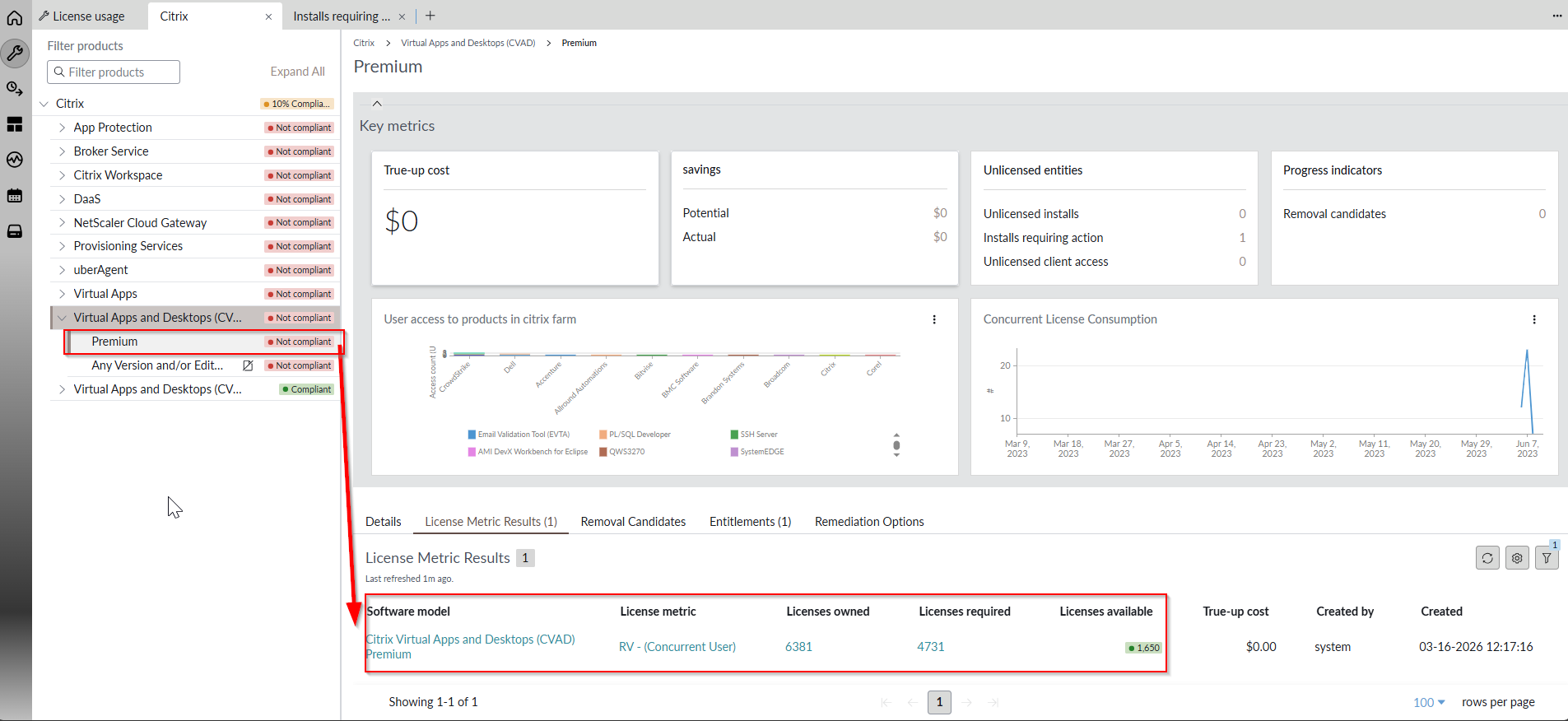Open Concurrent License Consumption chart options menu

click(x=1533, y=319)
